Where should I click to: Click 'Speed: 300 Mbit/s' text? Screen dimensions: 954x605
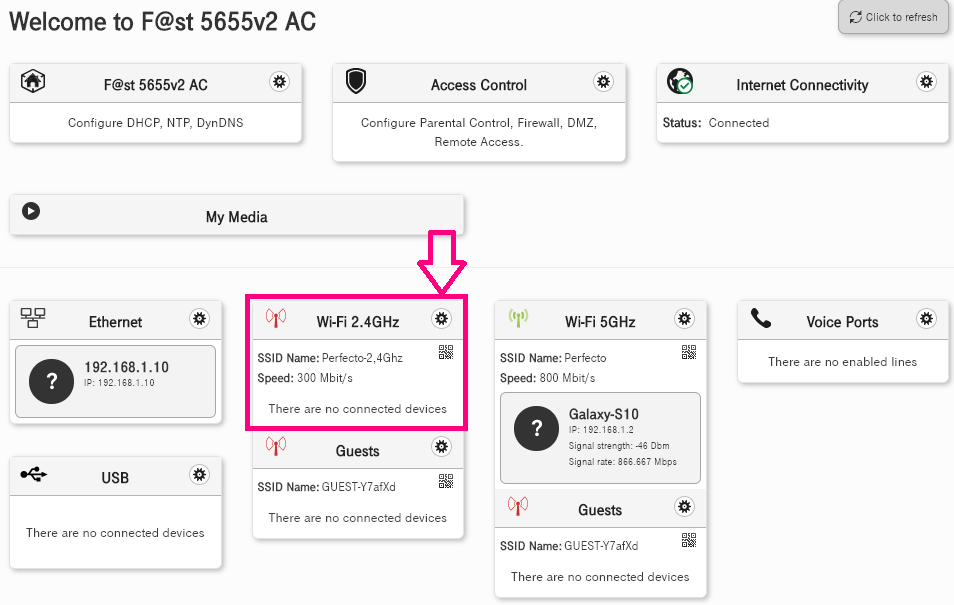(x=305, y=378)
